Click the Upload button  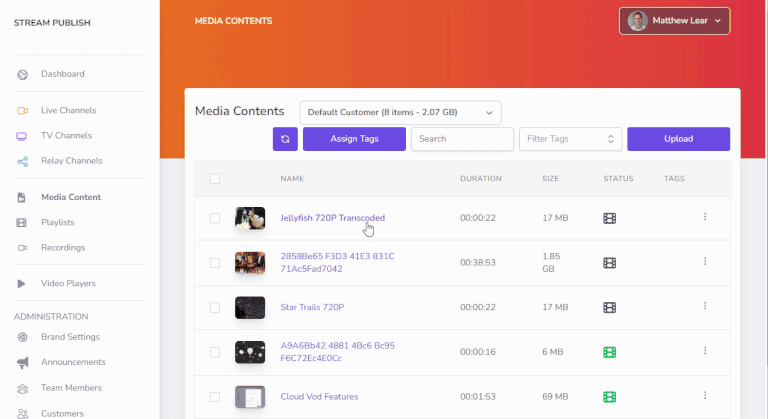(x=678, y=139)
